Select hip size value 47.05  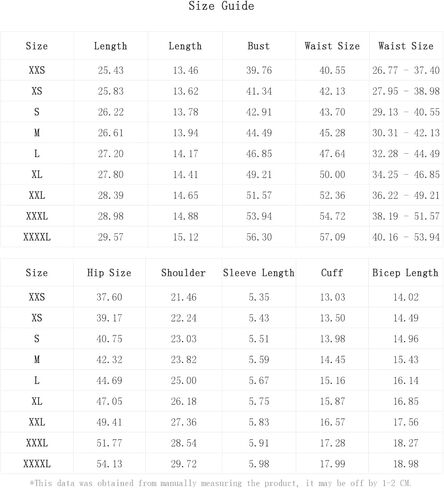point(109,401)
